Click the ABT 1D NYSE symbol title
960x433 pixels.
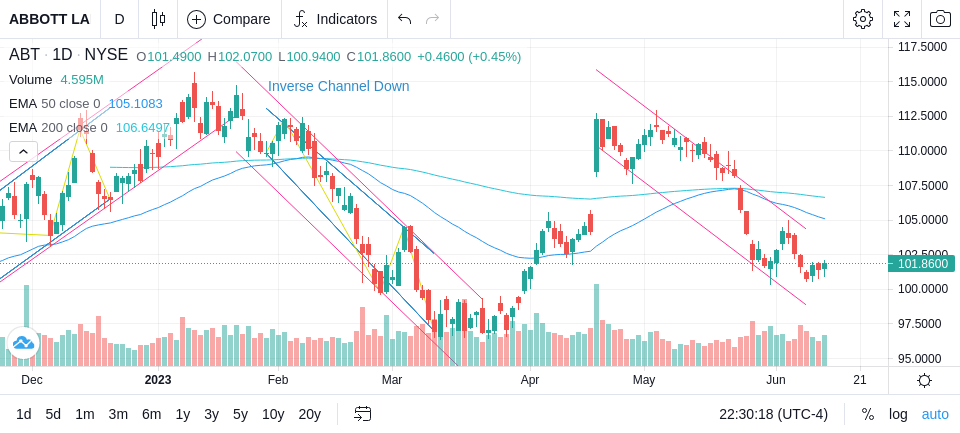(68, 55)
